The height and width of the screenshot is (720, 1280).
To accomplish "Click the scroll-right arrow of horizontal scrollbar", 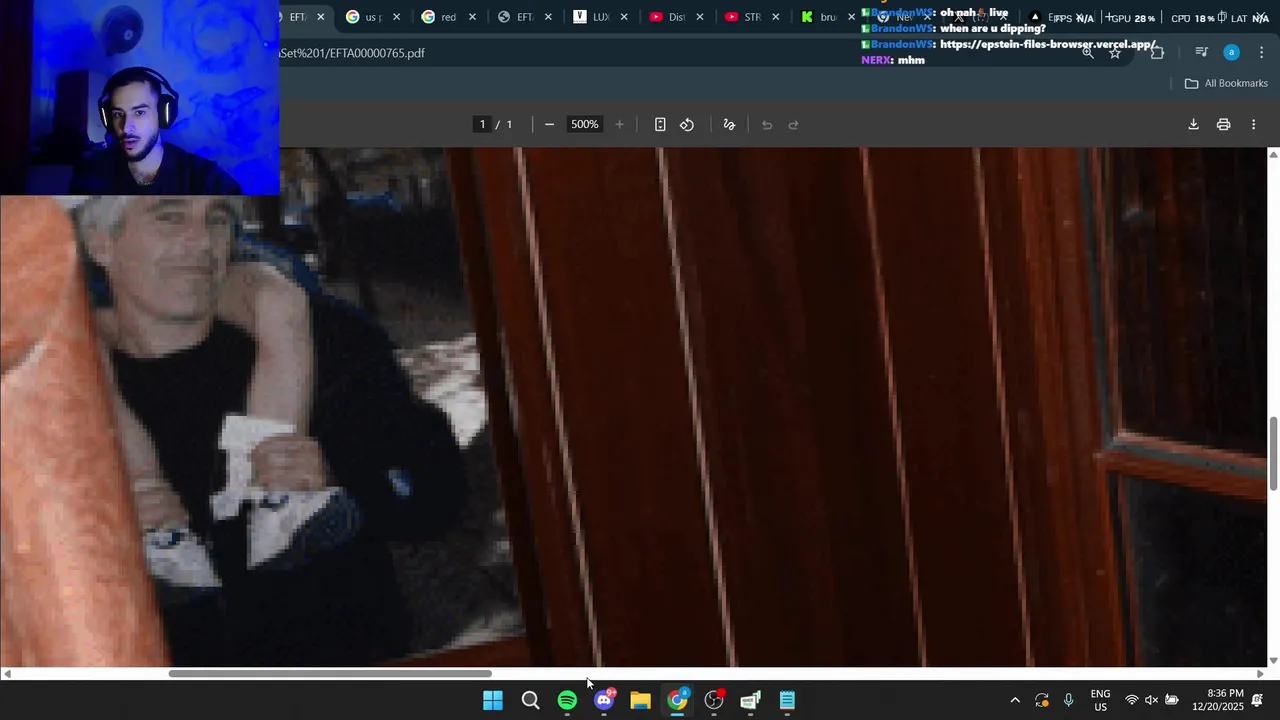I will 1260,674.
